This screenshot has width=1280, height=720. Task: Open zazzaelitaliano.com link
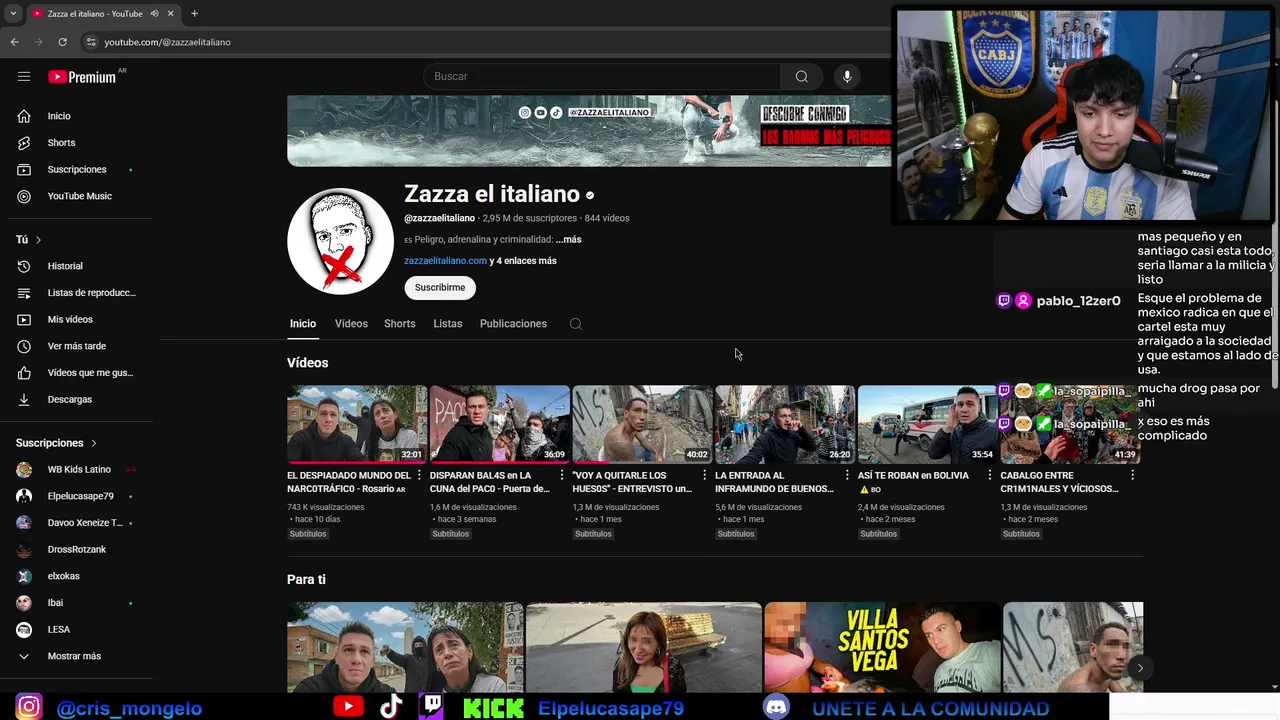click(x=445, y=261)
